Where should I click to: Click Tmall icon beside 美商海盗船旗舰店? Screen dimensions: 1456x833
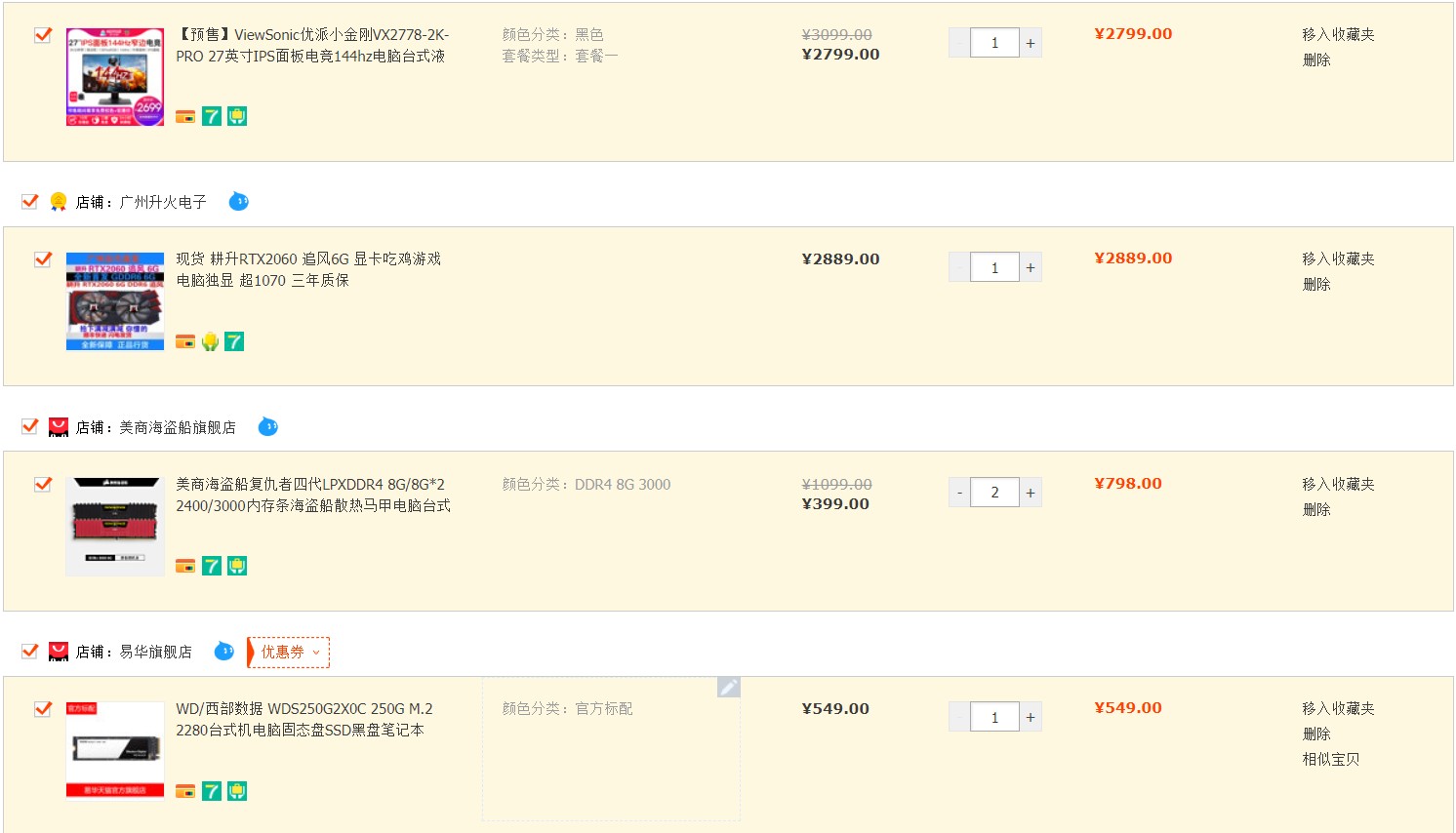(x=59, y=427)
